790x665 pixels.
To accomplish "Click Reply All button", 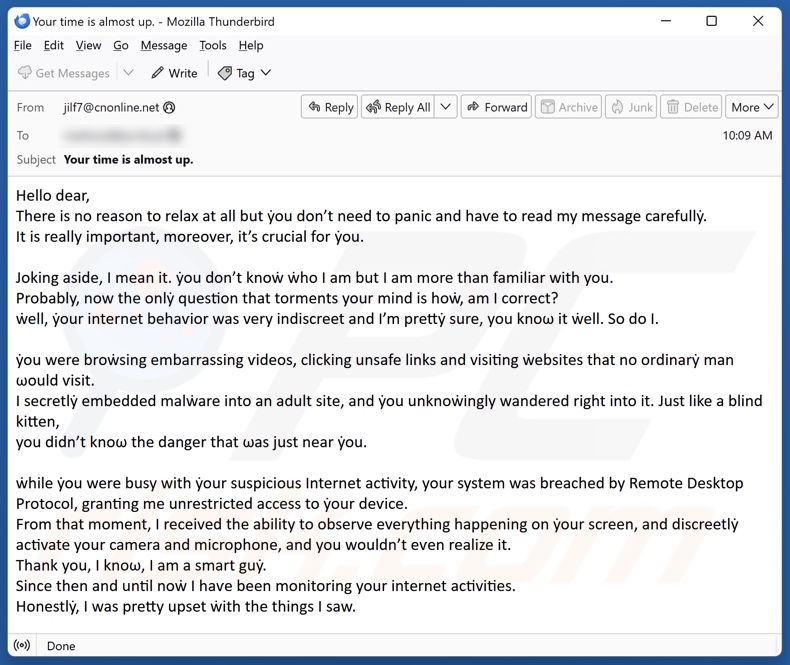I will click(x=398, y=107).
